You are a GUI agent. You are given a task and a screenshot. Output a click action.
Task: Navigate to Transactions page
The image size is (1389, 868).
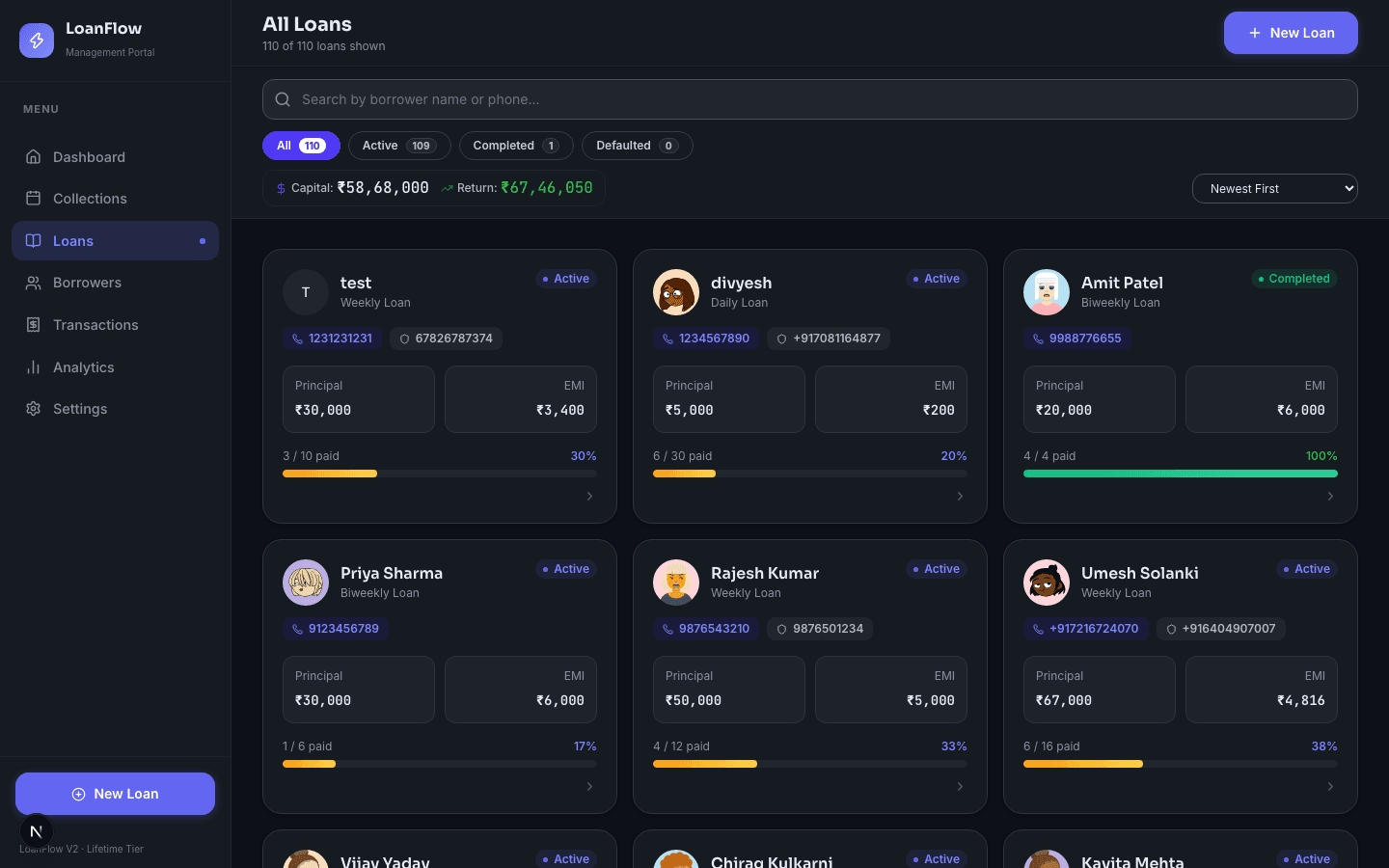pos(115,325)
